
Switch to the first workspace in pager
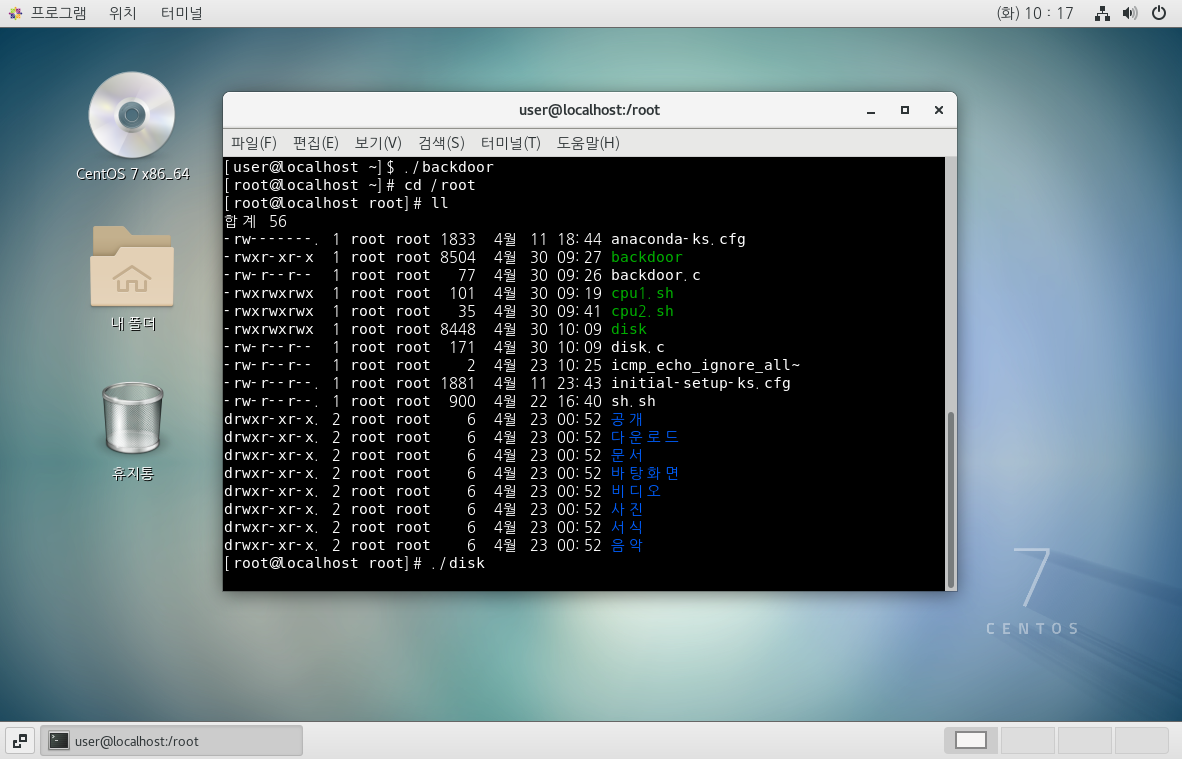coord(970,740)
